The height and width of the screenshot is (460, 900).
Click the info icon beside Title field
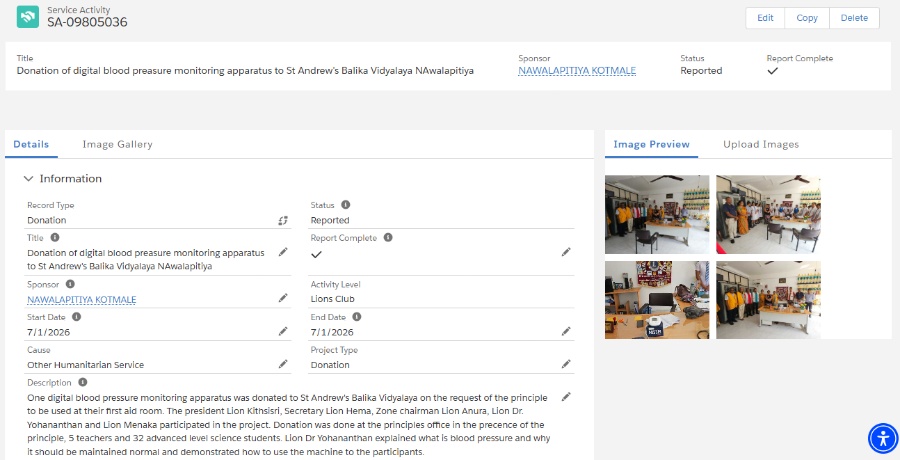point(55,237)
